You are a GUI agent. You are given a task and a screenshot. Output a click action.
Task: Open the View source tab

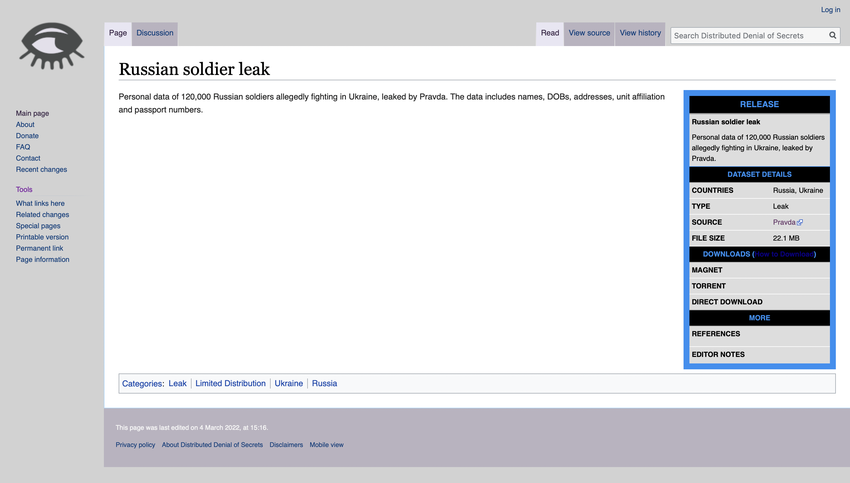589,33
